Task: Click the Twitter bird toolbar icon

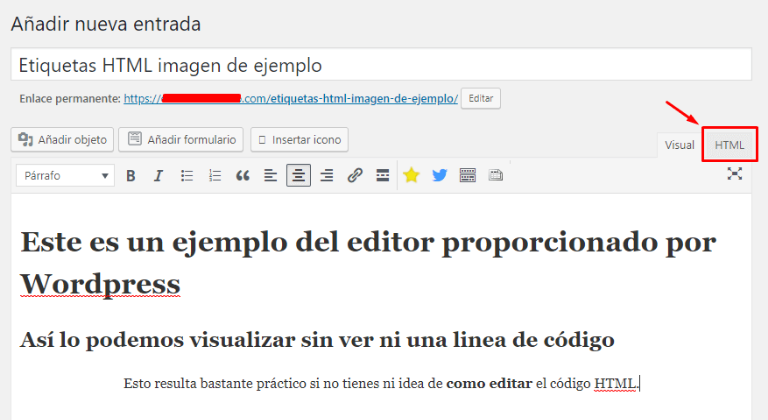Action: pos(439,175)
